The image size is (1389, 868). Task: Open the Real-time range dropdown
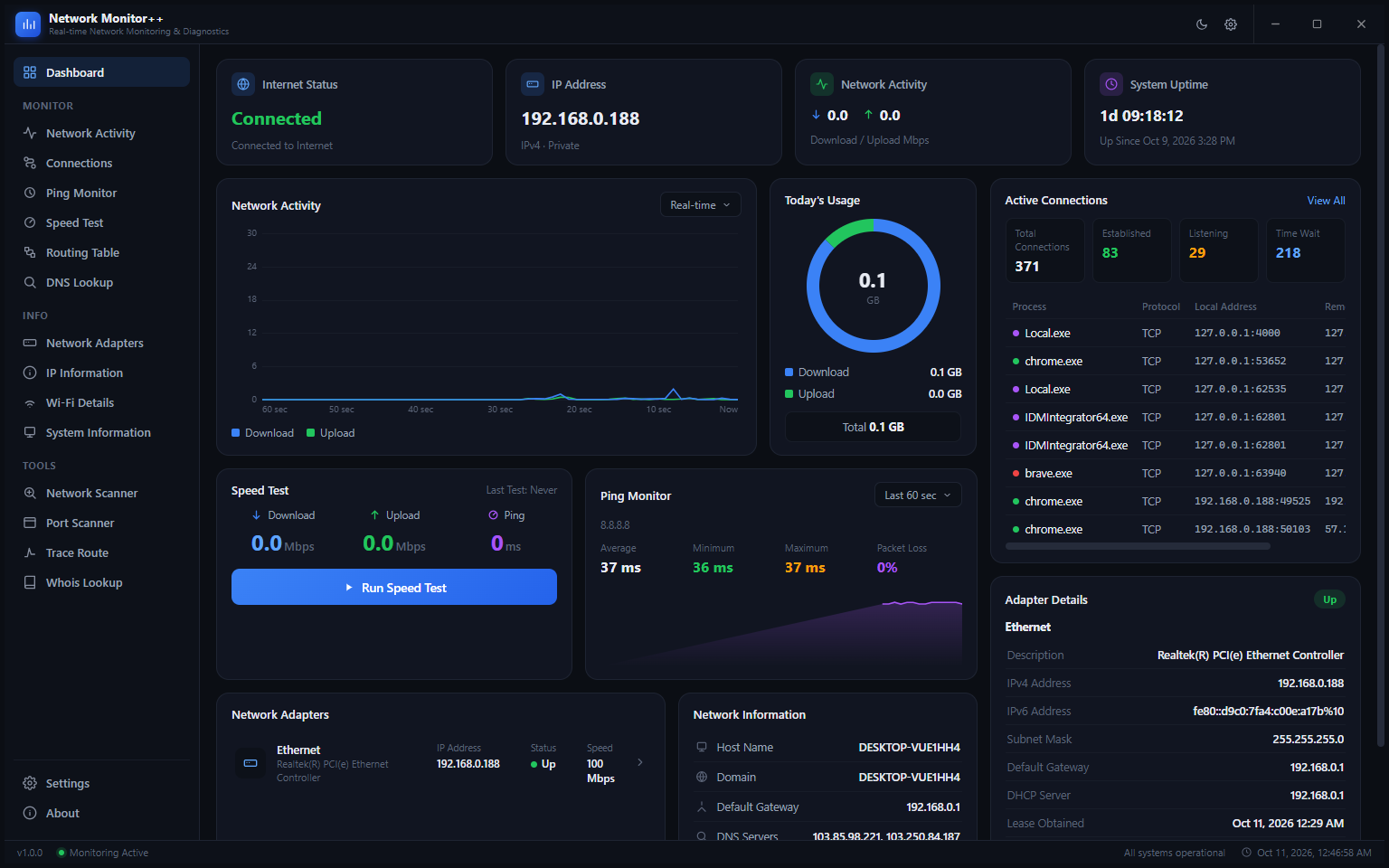click(700, 205)
